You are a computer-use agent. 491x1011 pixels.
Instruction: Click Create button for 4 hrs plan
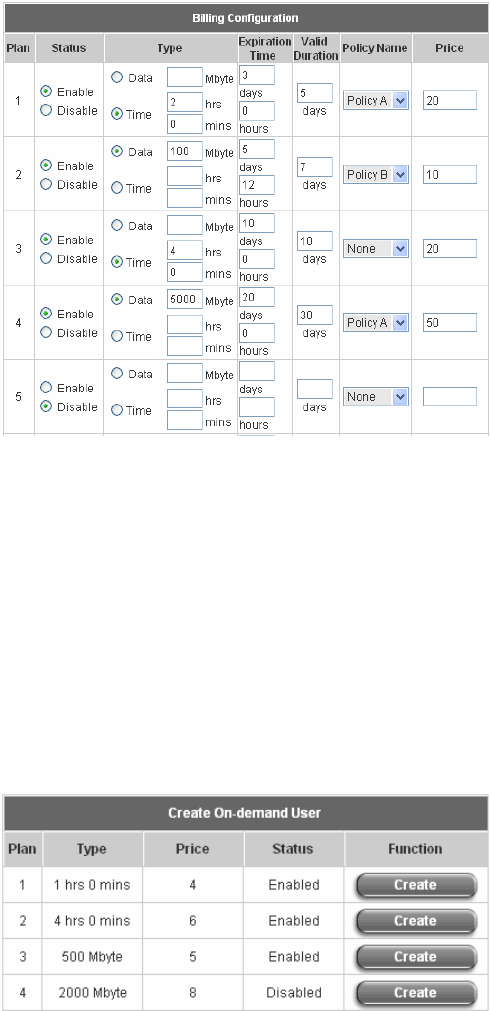click(416, 921)
